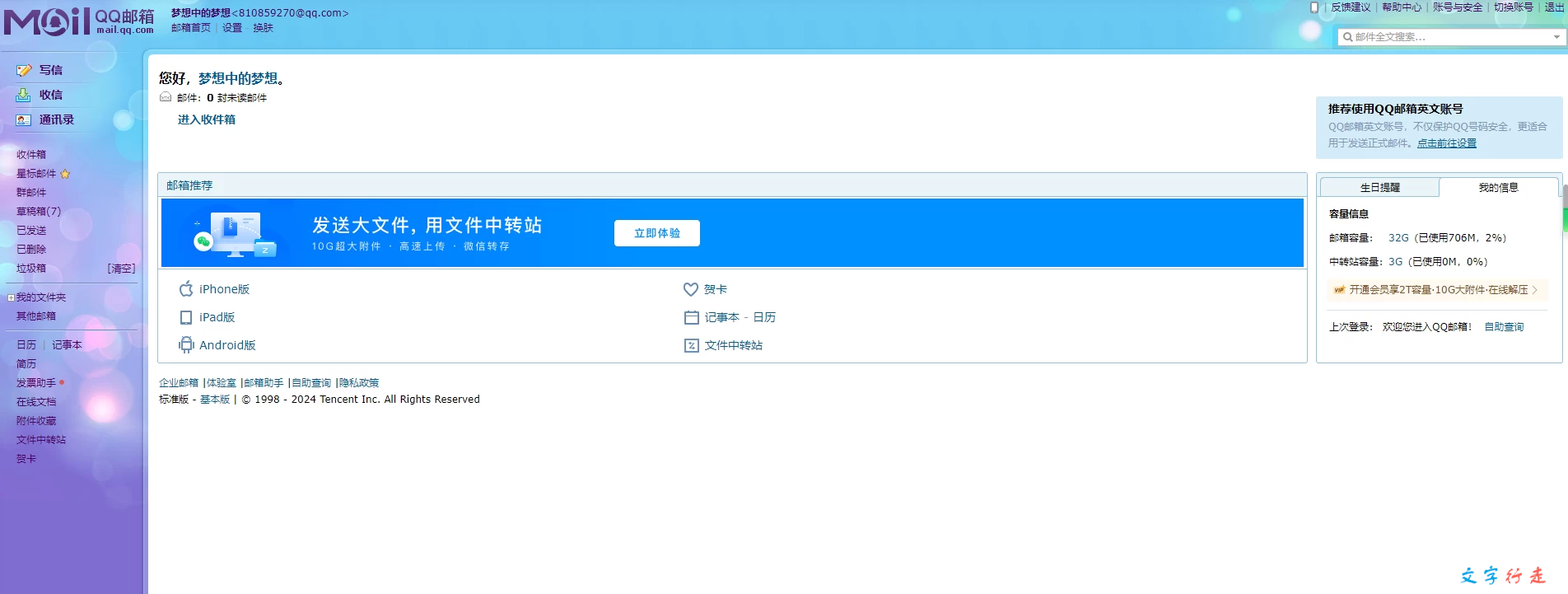Open 贺卡 in sidebar
Image resolution: width=1568 pixels, height=594 pixels.
pos(26,459)
